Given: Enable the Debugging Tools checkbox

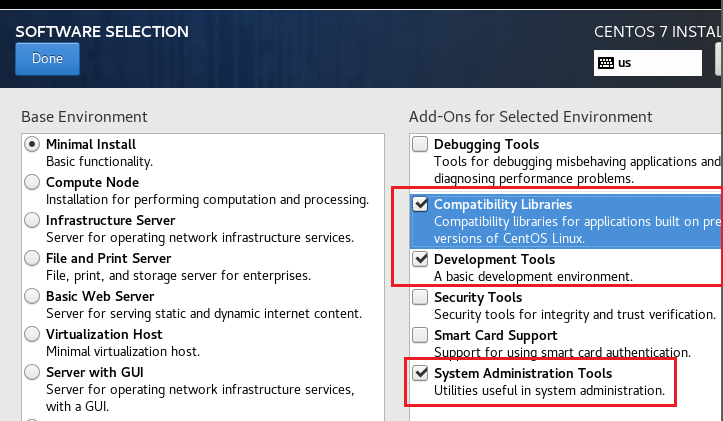Looking at the screenshot, I should (x=420, y=144).
